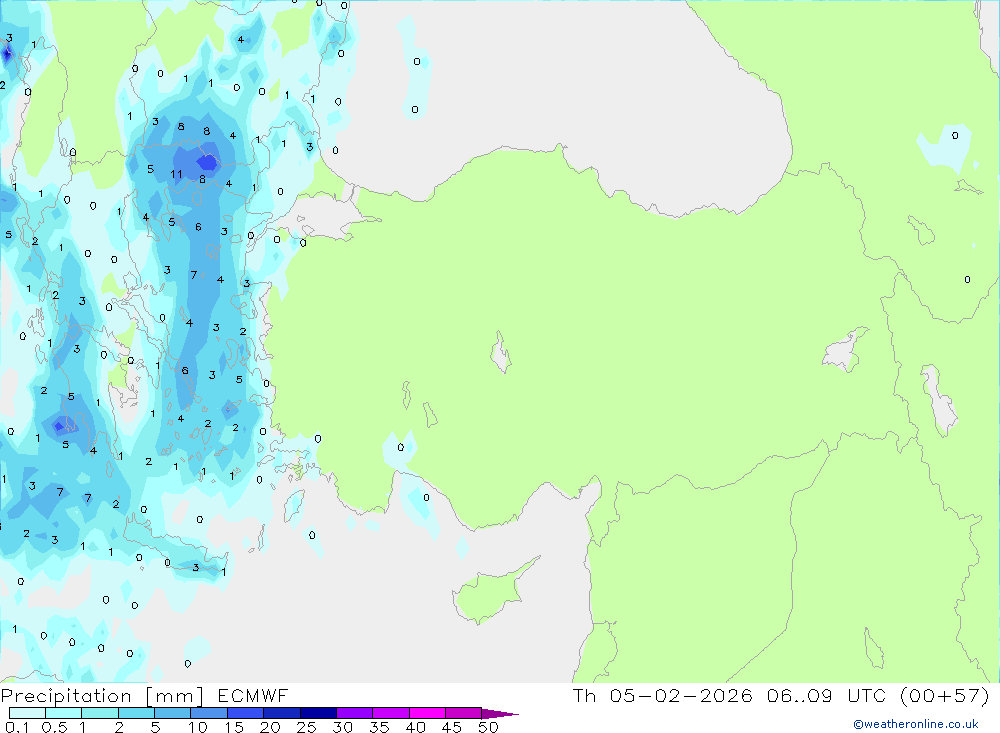
Task: Select the 25–30 mm navy legend box
Action: [x=318, y=713]
